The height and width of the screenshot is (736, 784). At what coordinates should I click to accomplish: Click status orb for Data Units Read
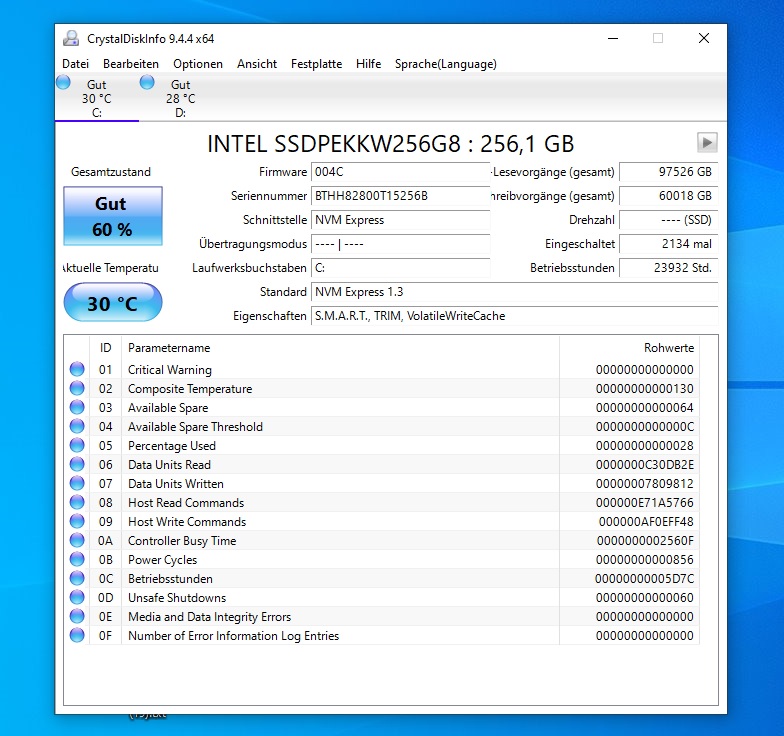click(x=77, y=464)
